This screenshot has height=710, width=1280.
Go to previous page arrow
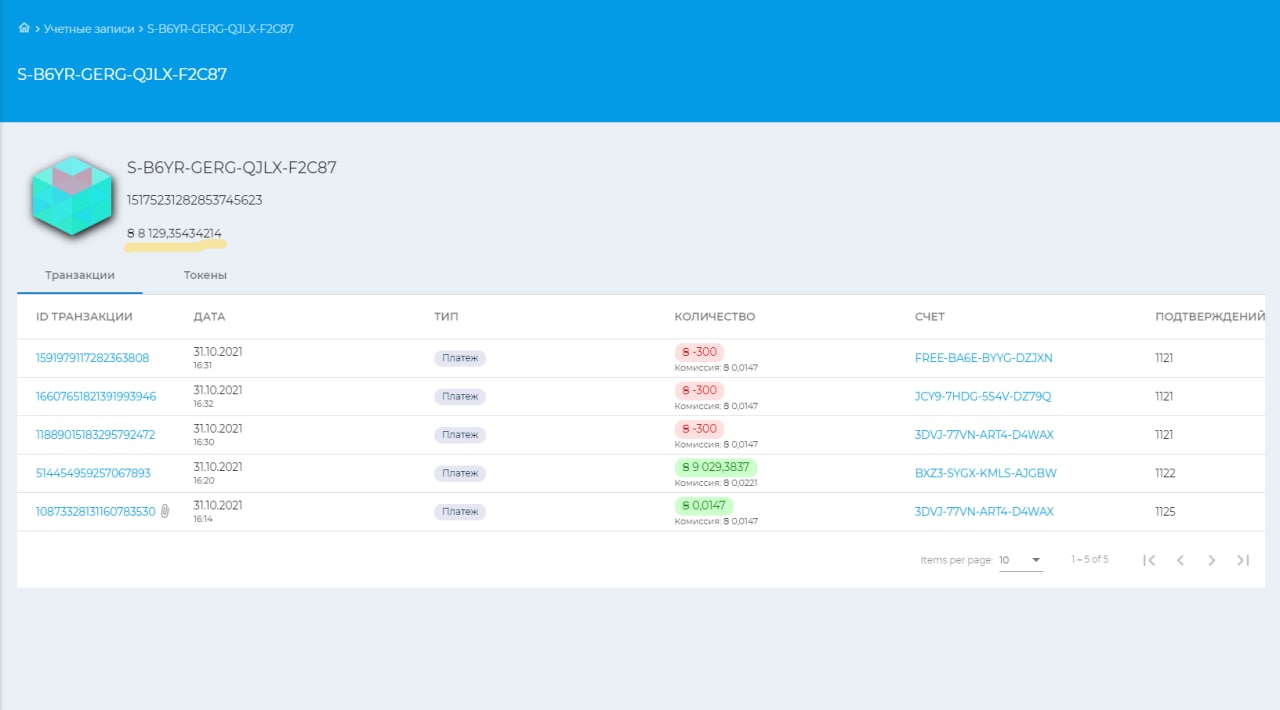tap(1180, 560)
